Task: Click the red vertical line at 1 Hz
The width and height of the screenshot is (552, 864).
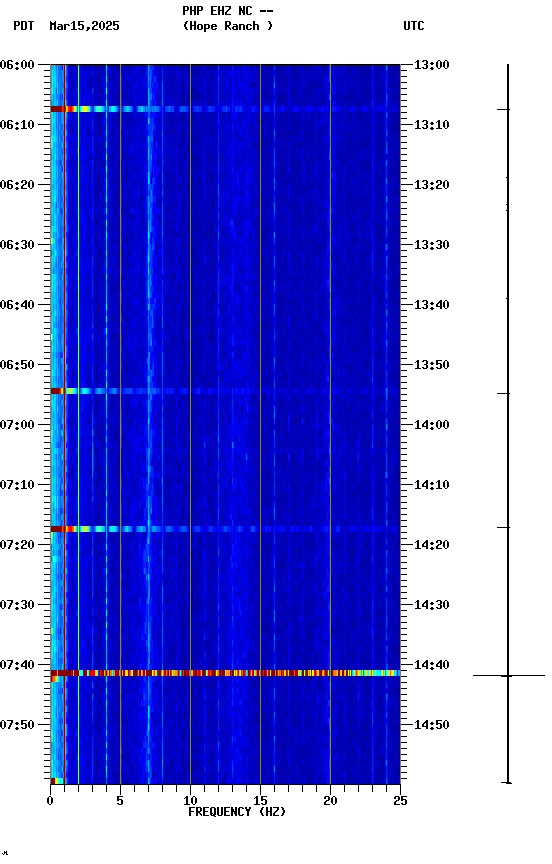Action: [x=64, y=424]
